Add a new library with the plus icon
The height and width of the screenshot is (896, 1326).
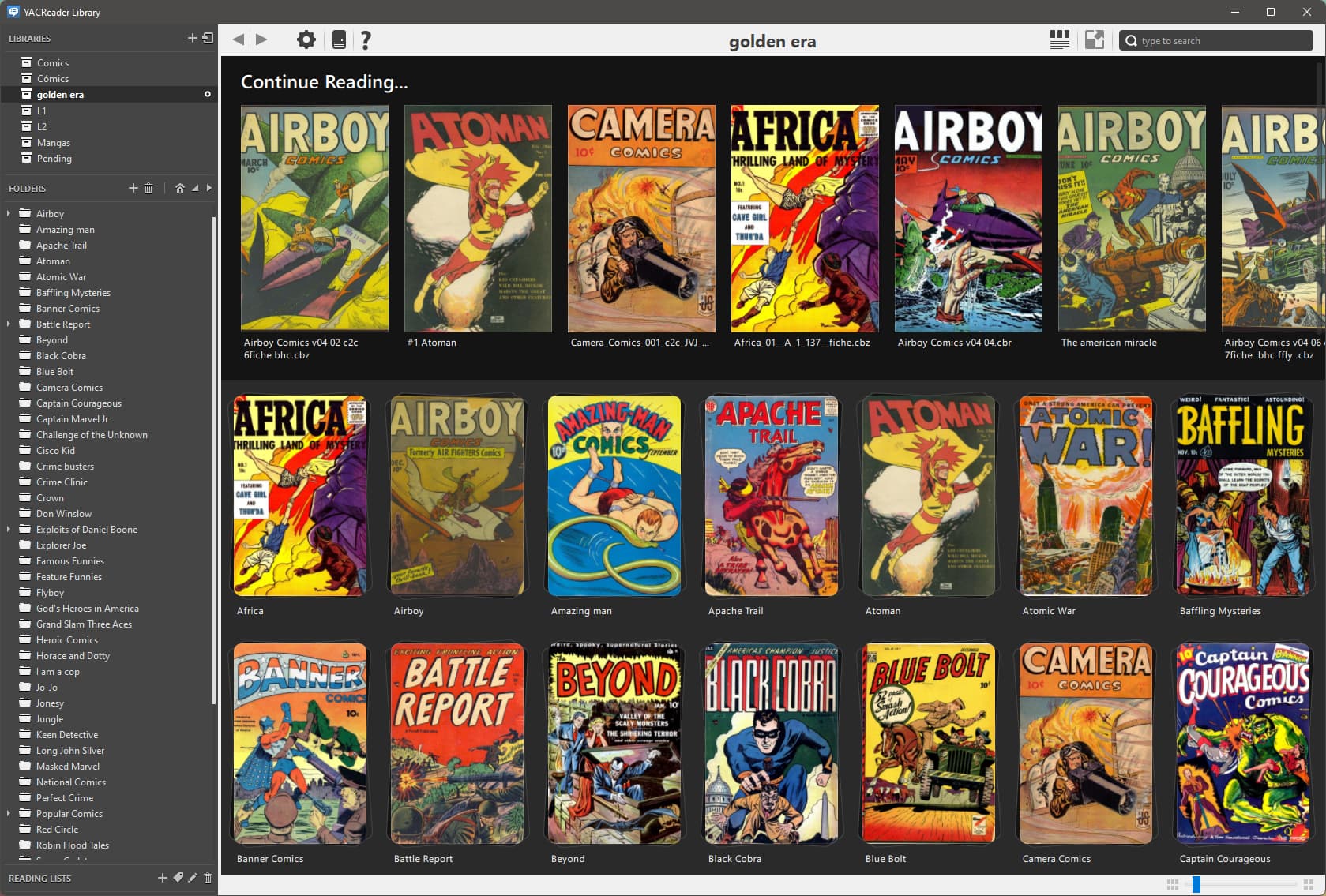[x=192, y=38]
